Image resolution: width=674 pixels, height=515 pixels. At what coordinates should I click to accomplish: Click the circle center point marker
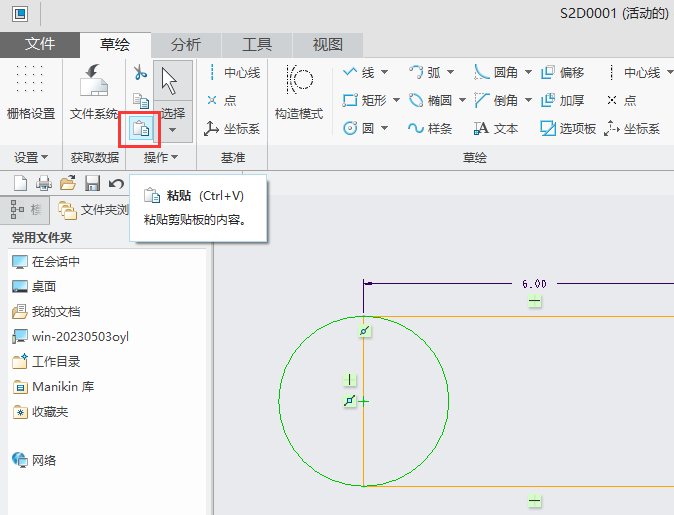[x=364, y=402]
